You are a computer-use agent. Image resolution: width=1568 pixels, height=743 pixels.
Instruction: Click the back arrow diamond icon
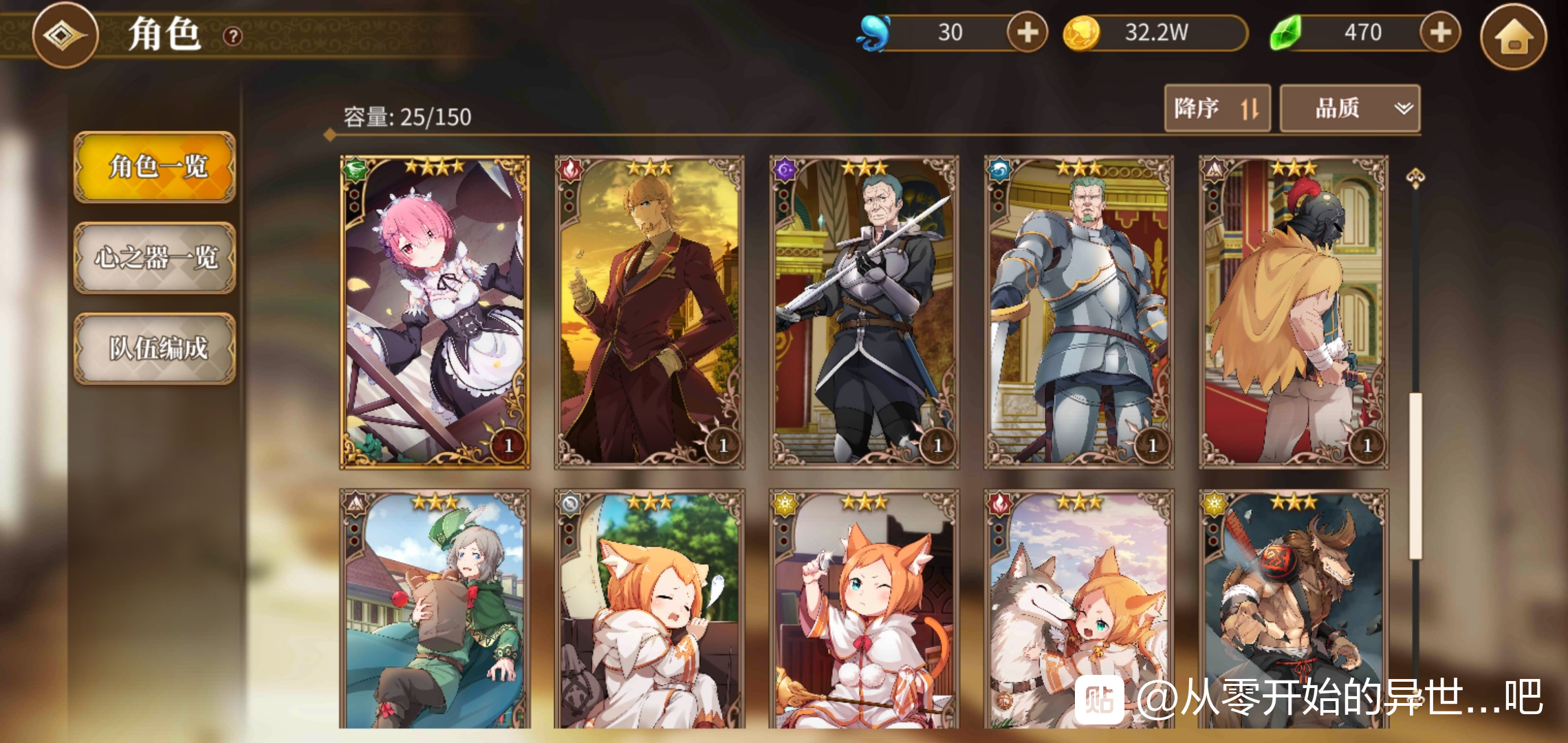66,35
